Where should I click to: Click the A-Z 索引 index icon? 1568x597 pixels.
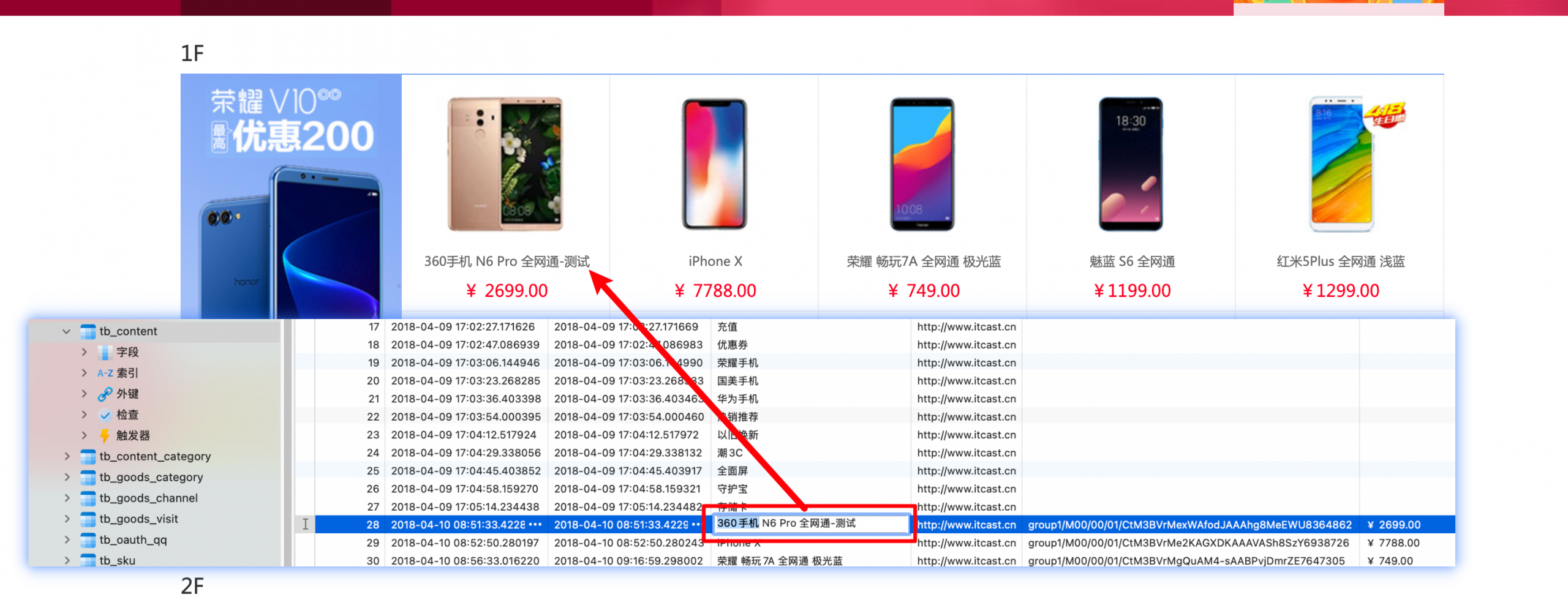pyautogui.click(x=105, y=373)
